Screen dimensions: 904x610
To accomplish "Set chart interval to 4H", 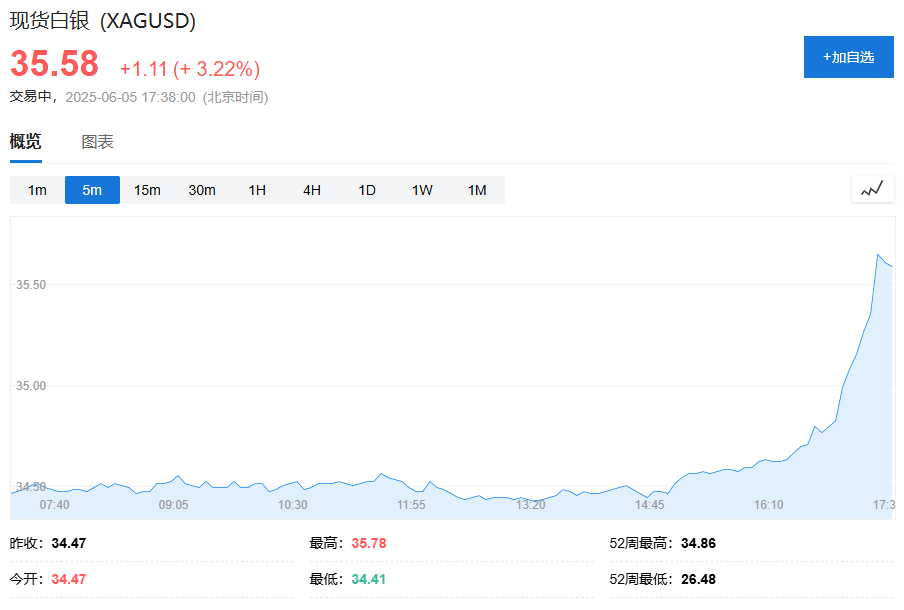I will (312, 190).
